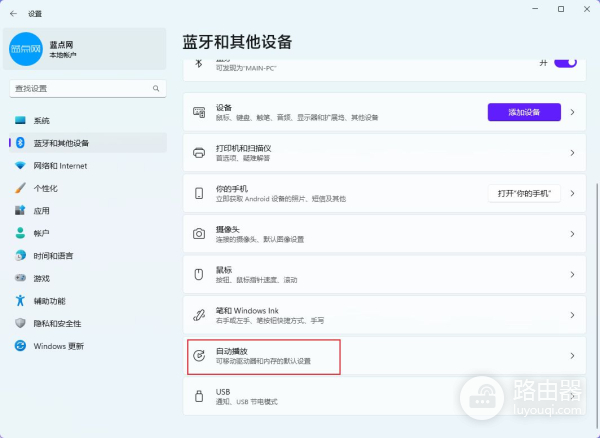Open 隐私和安全性 settings page
Image resolution: width=600 pixels, height=438 pixels.
[88, 323]
